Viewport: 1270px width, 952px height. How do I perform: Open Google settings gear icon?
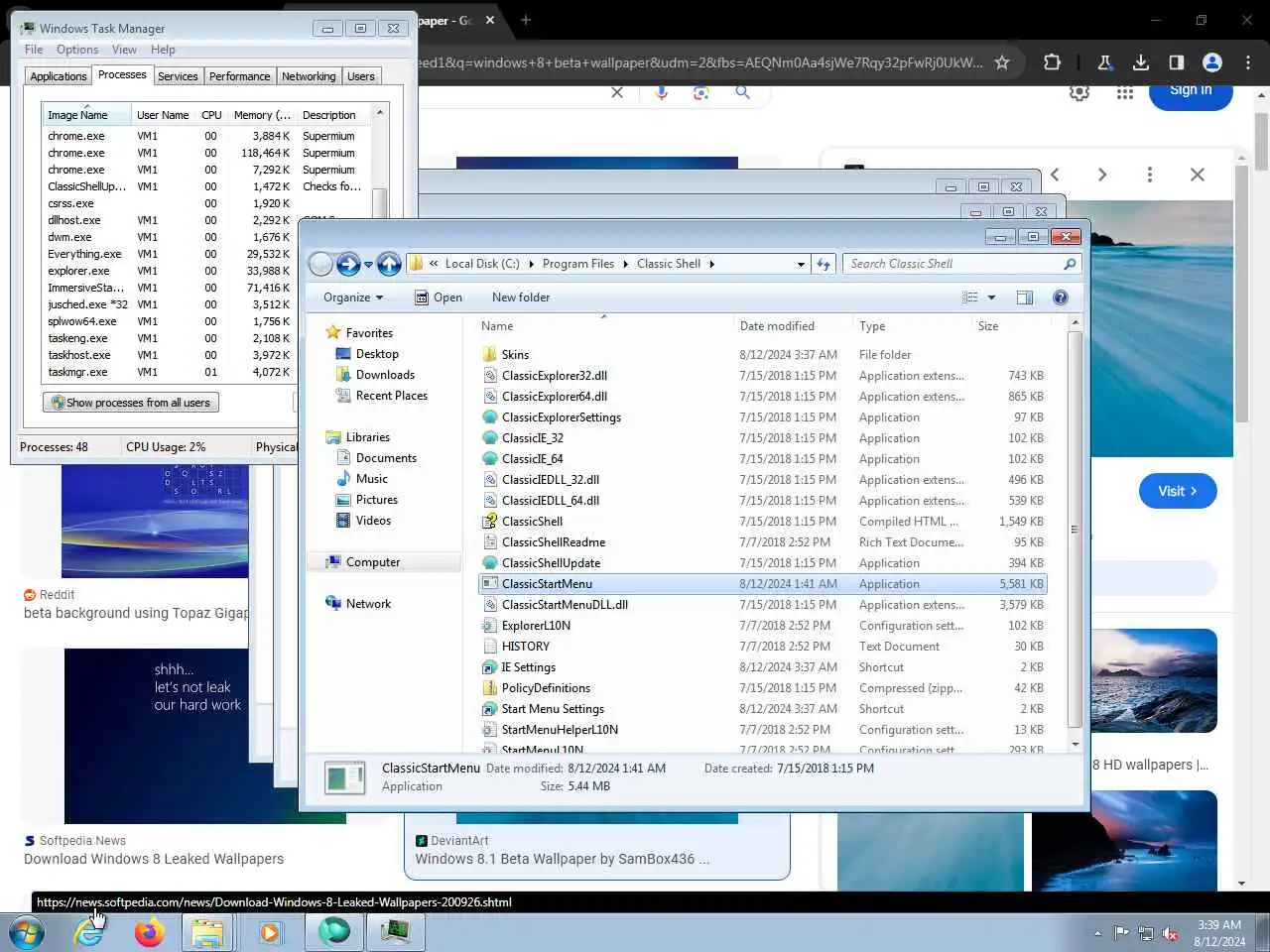coord(1079,92)
